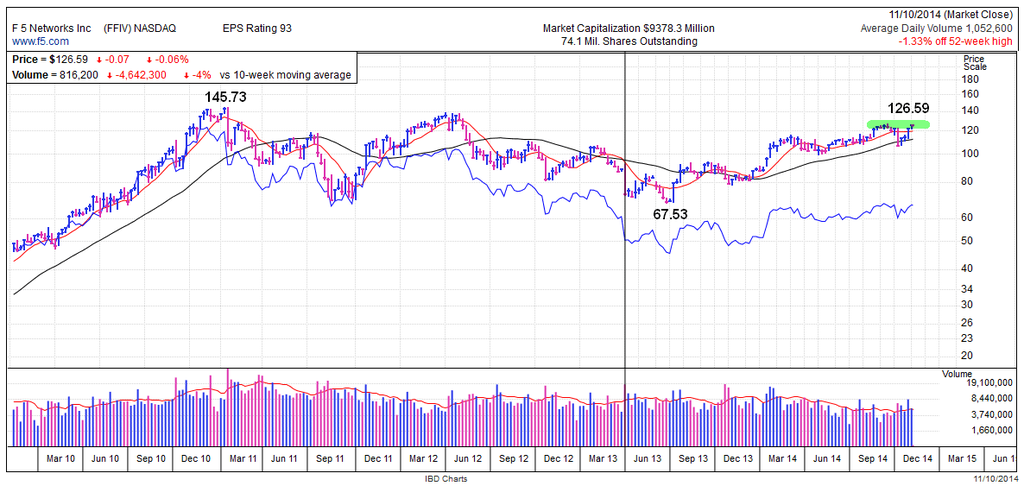Click the Mar 10 date axis label
This screenshot has height=486, width=1024.
(x=62, y=459)
